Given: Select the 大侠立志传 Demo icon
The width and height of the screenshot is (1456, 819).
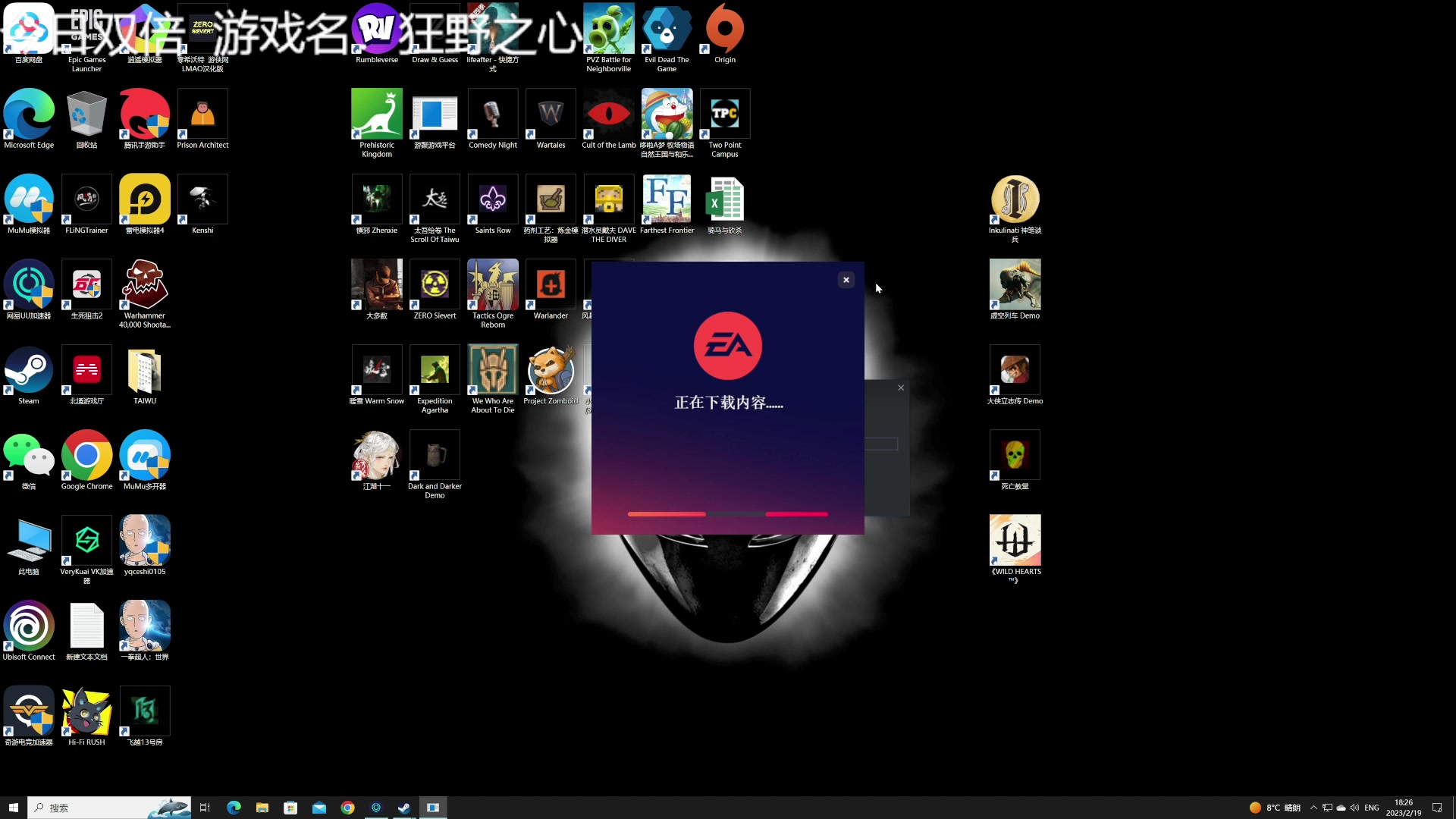Looking at the screenshot, I should pos(1015,375).
